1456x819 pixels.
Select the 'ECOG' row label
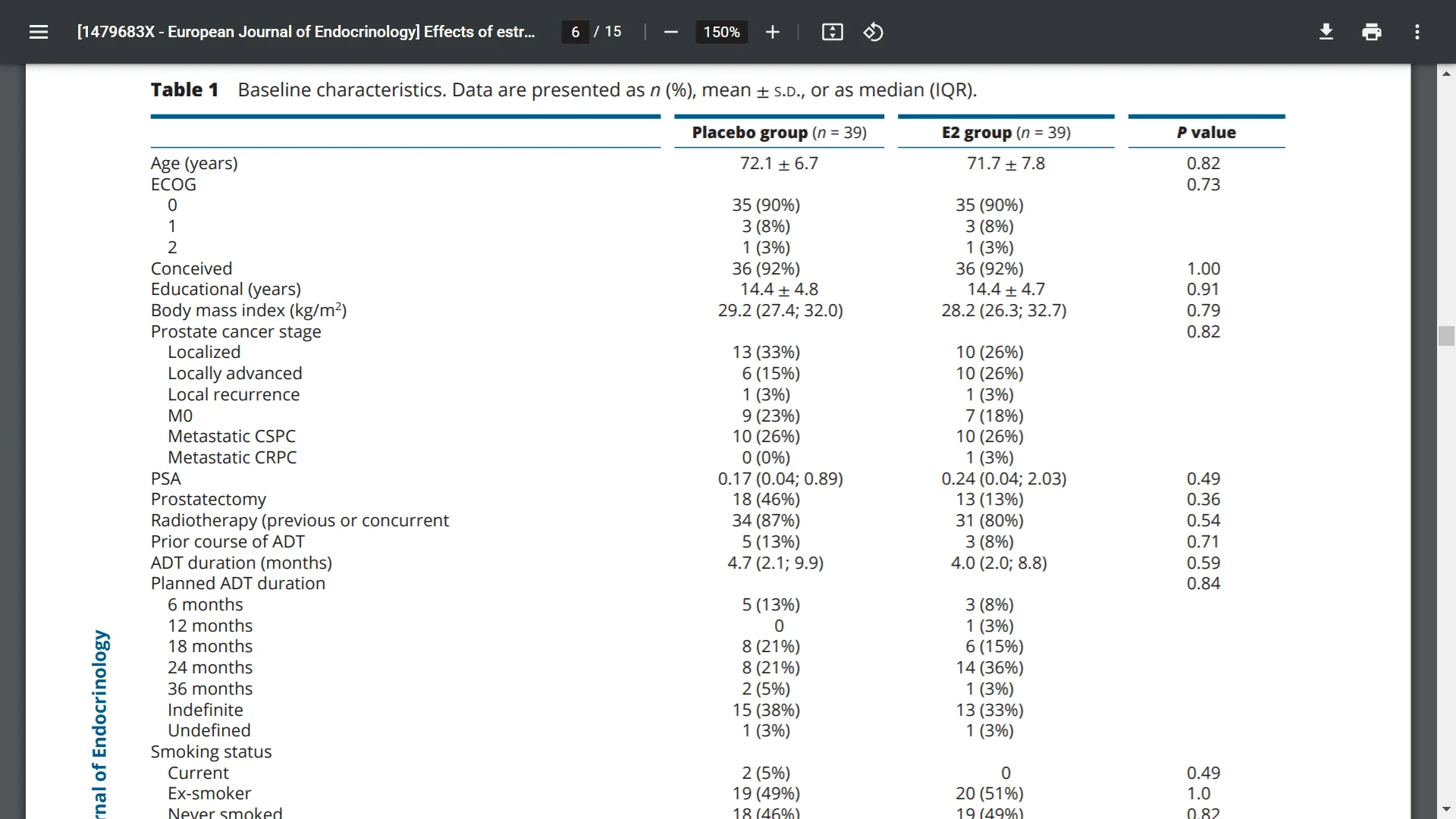(x=173, y=184)
